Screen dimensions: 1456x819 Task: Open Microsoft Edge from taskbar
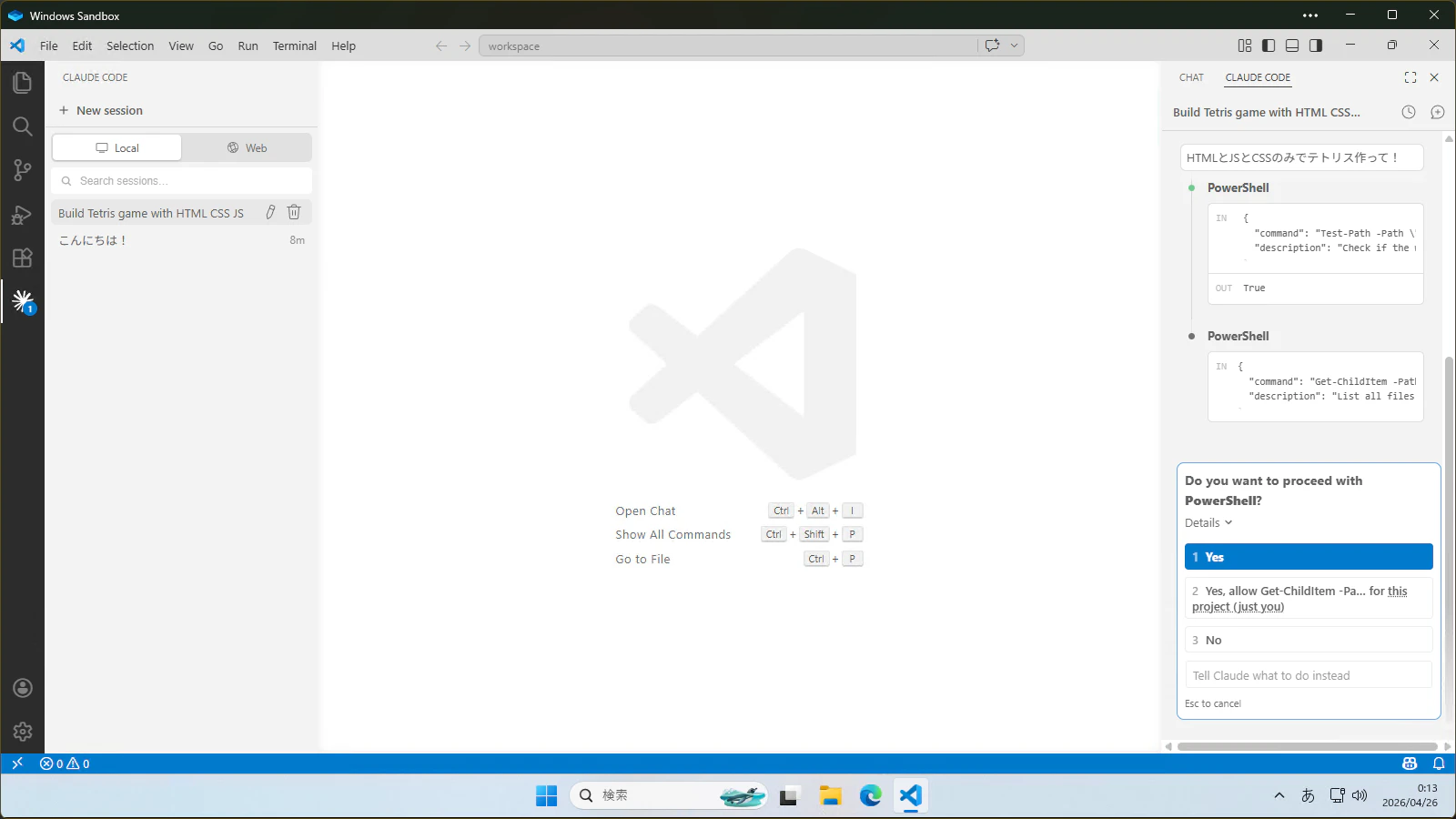871,795
